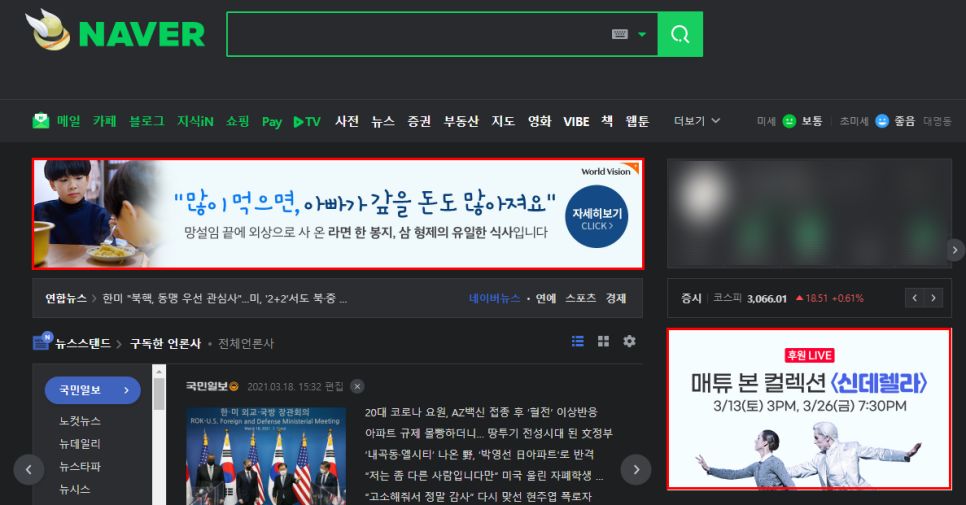Open 책 books link
The height and width of the screenshot is (505, 966).
(607, 121)
